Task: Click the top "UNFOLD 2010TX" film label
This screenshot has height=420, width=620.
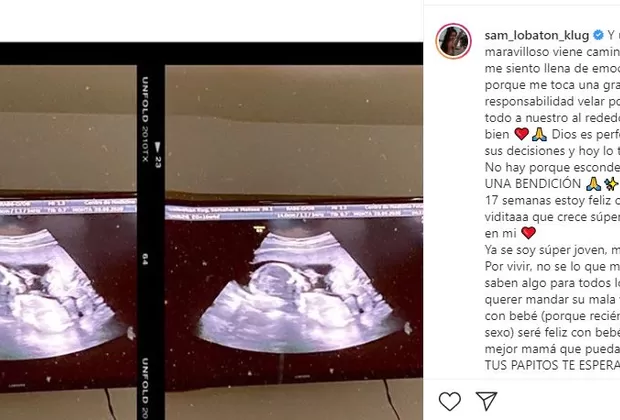Action: (x=145, y=119)
